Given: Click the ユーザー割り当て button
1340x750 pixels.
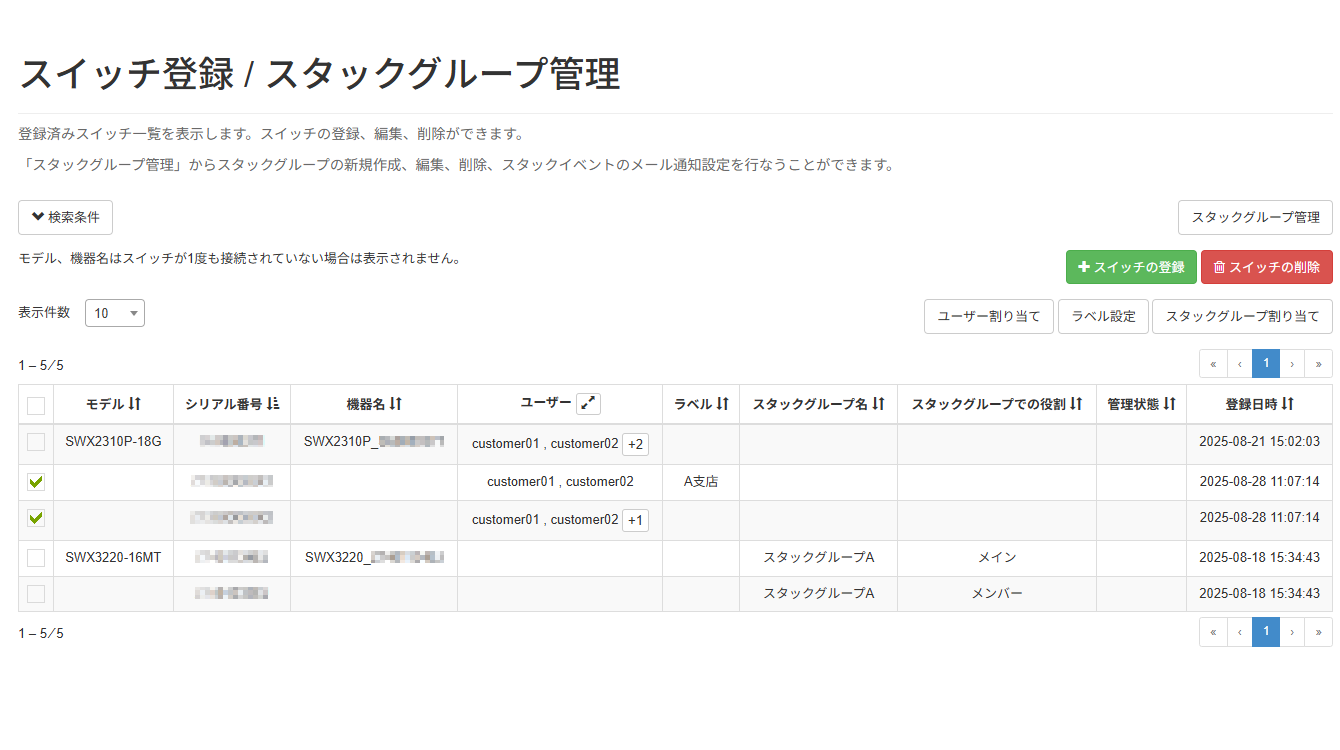Looking at the screenshot, I should click(x=988, y=316).
